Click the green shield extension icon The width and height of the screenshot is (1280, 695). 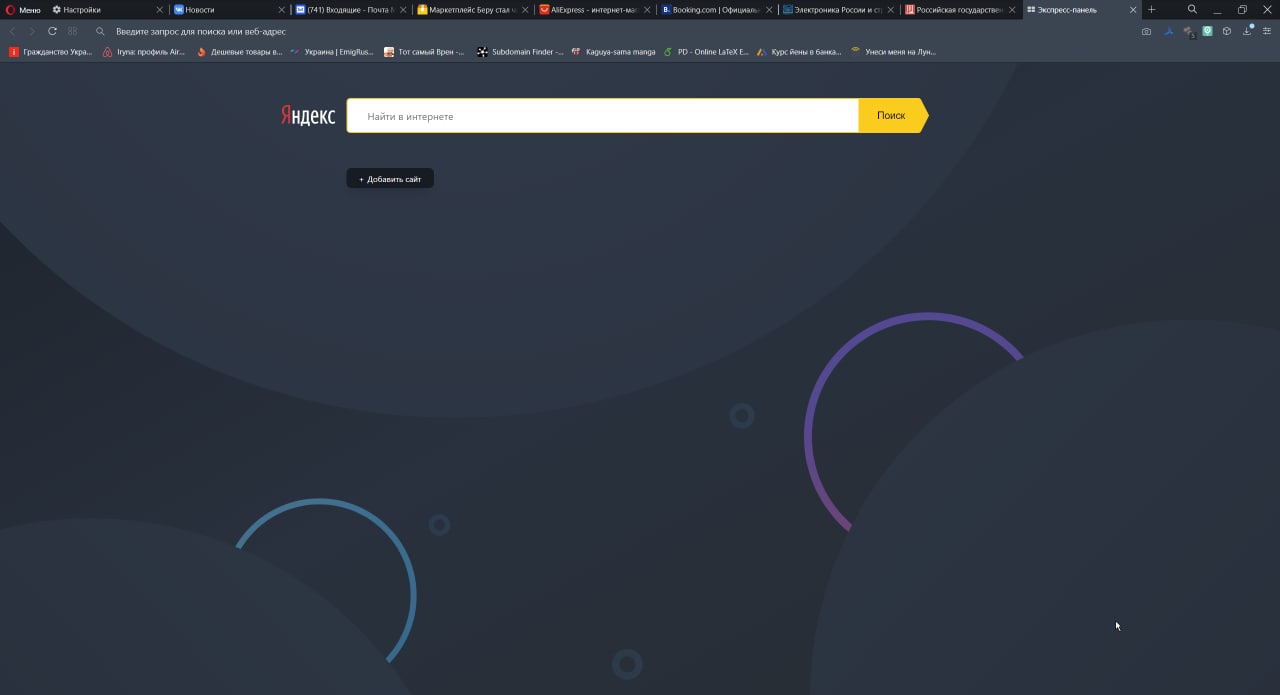[x=1207, y=31]
